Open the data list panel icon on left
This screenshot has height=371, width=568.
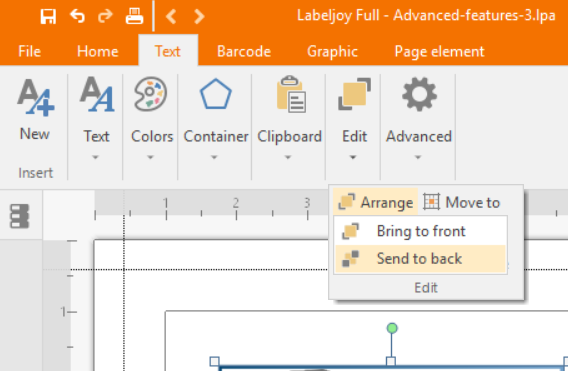coord(20,216)
